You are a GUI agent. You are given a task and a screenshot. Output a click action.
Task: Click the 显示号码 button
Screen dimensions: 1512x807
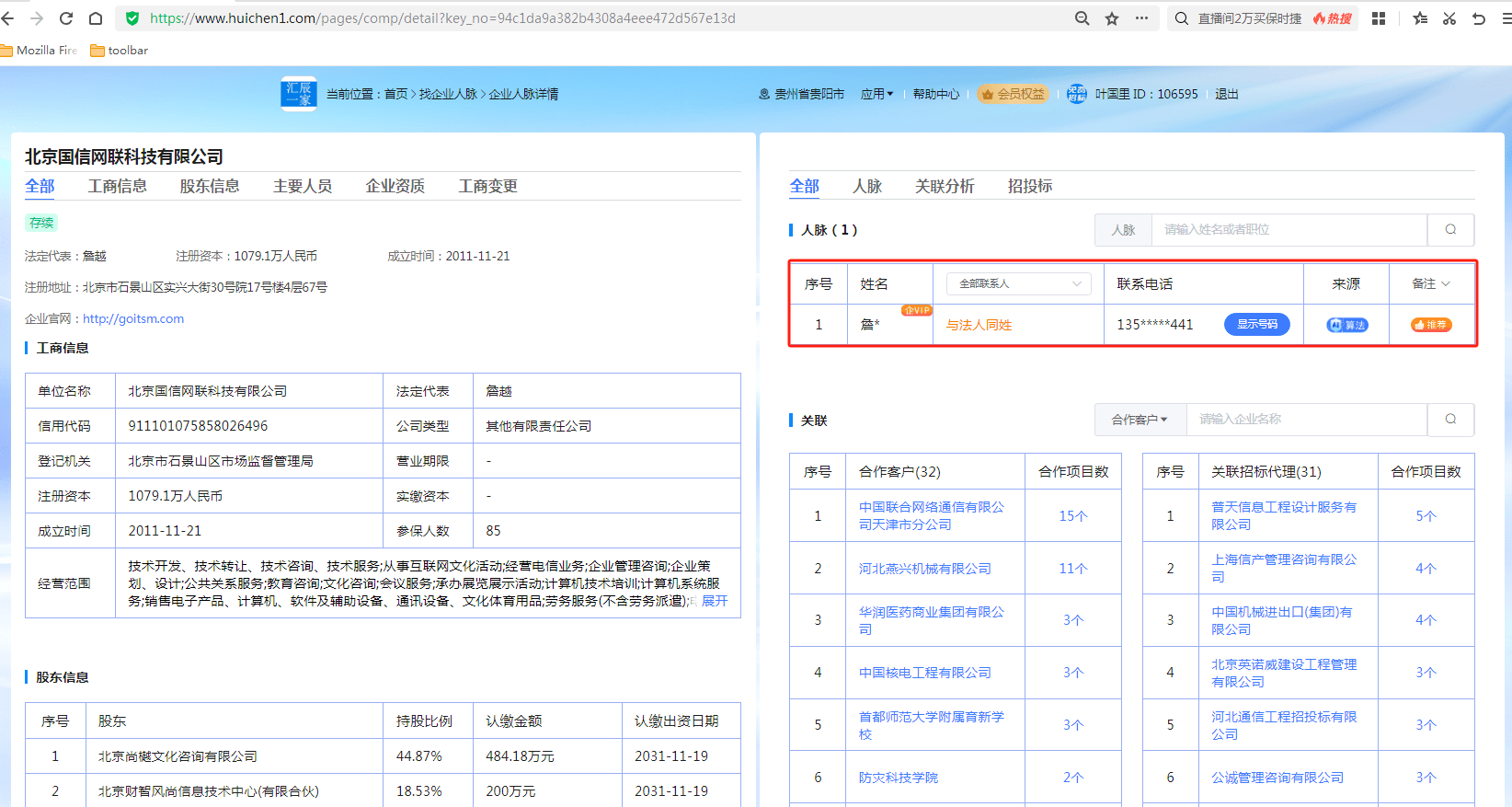(x=1257, y=324)
